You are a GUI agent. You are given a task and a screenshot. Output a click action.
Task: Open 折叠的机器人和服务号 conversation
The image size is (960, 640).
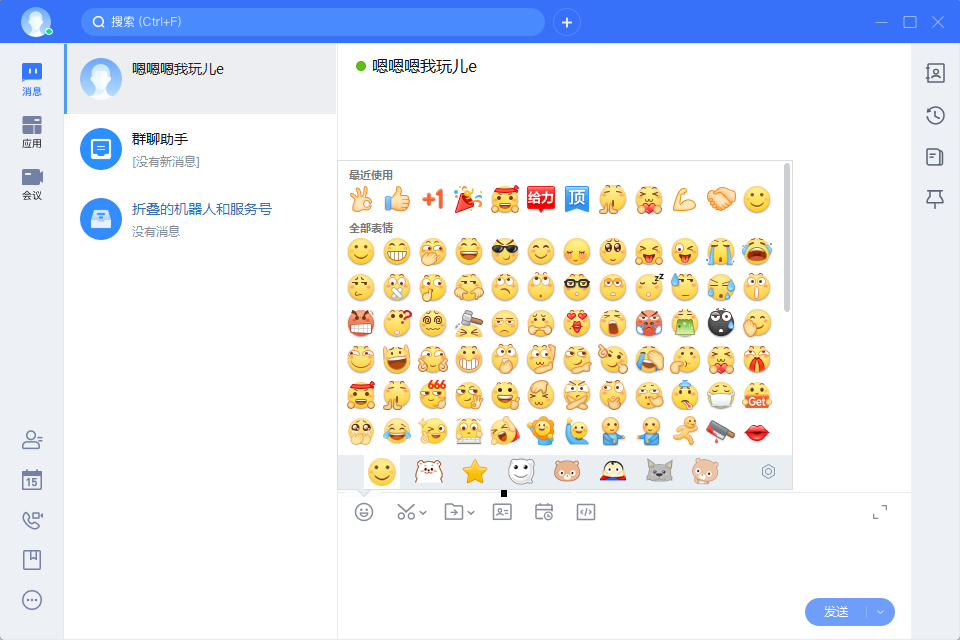click(201, 219)
